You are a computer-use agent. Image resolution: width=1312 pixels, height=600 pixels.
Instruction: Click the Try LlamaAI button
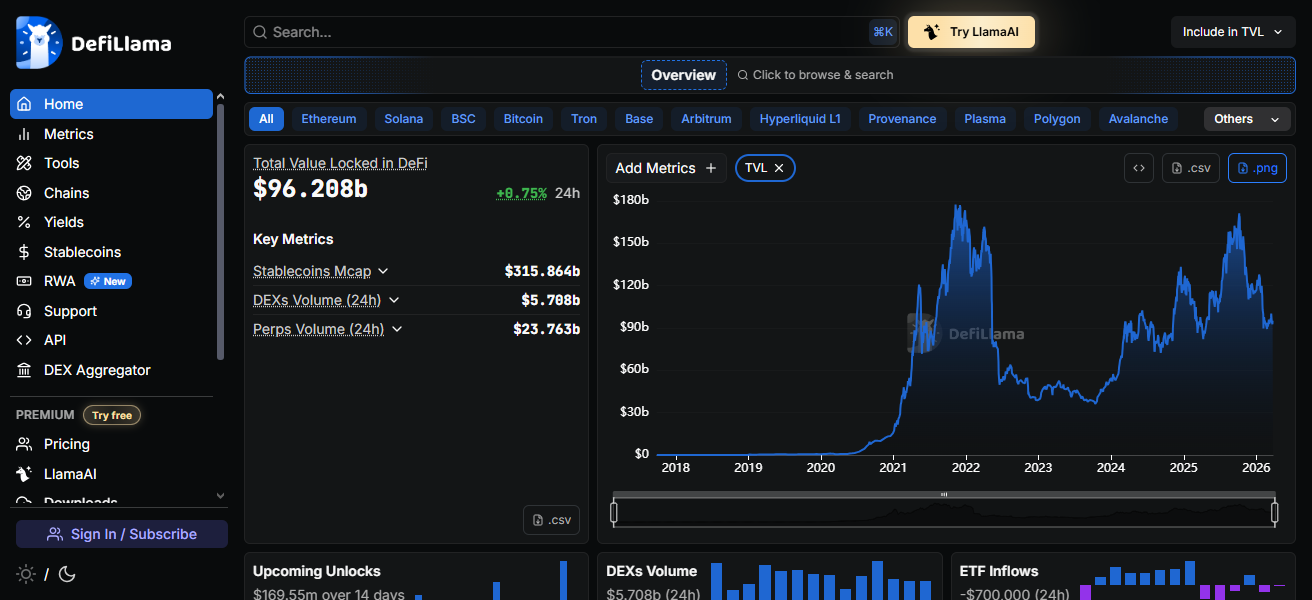pyautogui.click(x=971, y=32)
